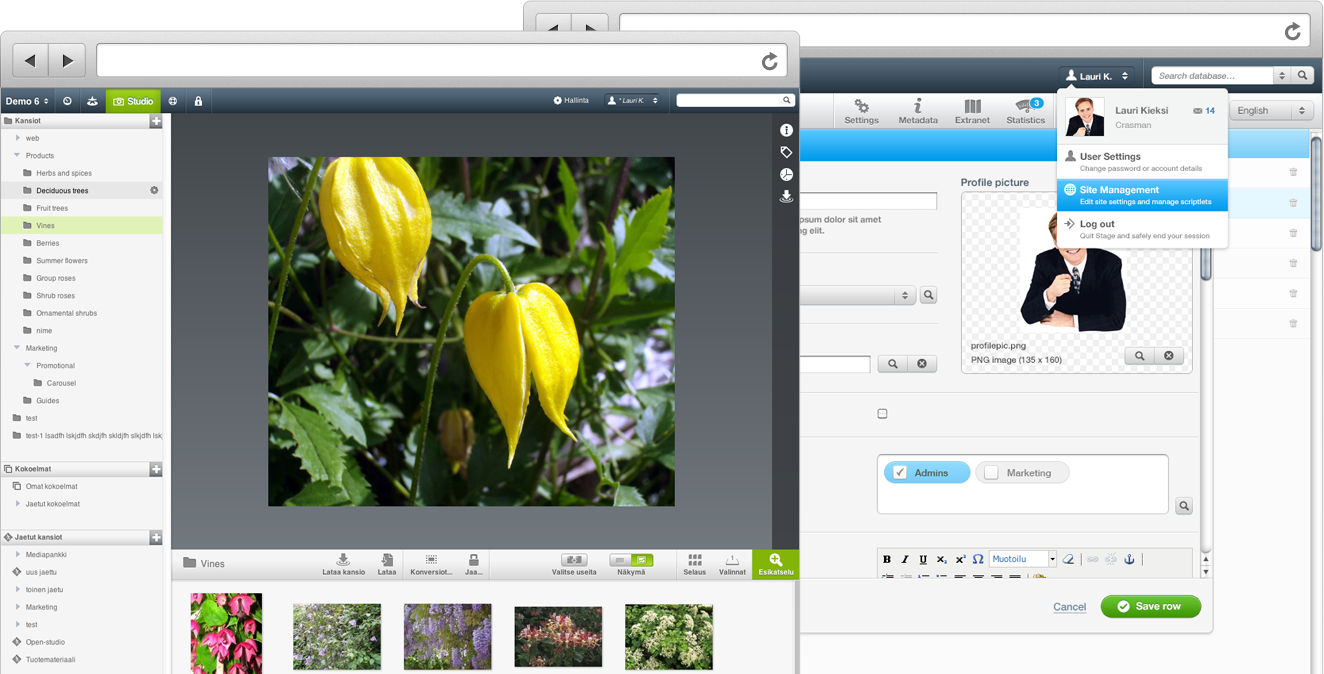This screenshot has width=1324, height=674.
Task: Switch to the Studio tab
Action: 133,101
